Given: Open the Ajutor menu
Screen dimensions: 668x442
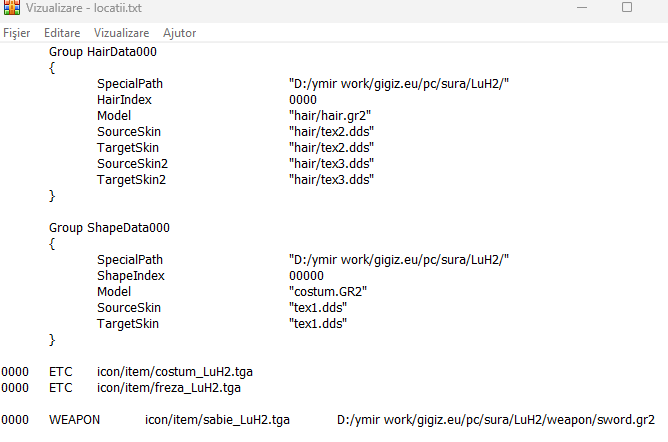Looking at the screenshot, I should (x=179, y=33).
